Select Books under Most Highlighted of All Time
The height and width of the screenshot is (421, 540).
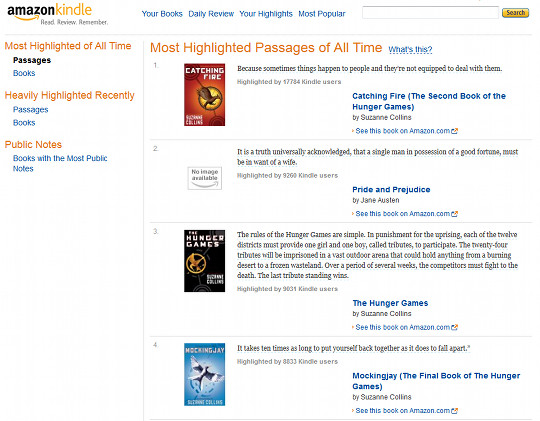pos(24,73)
